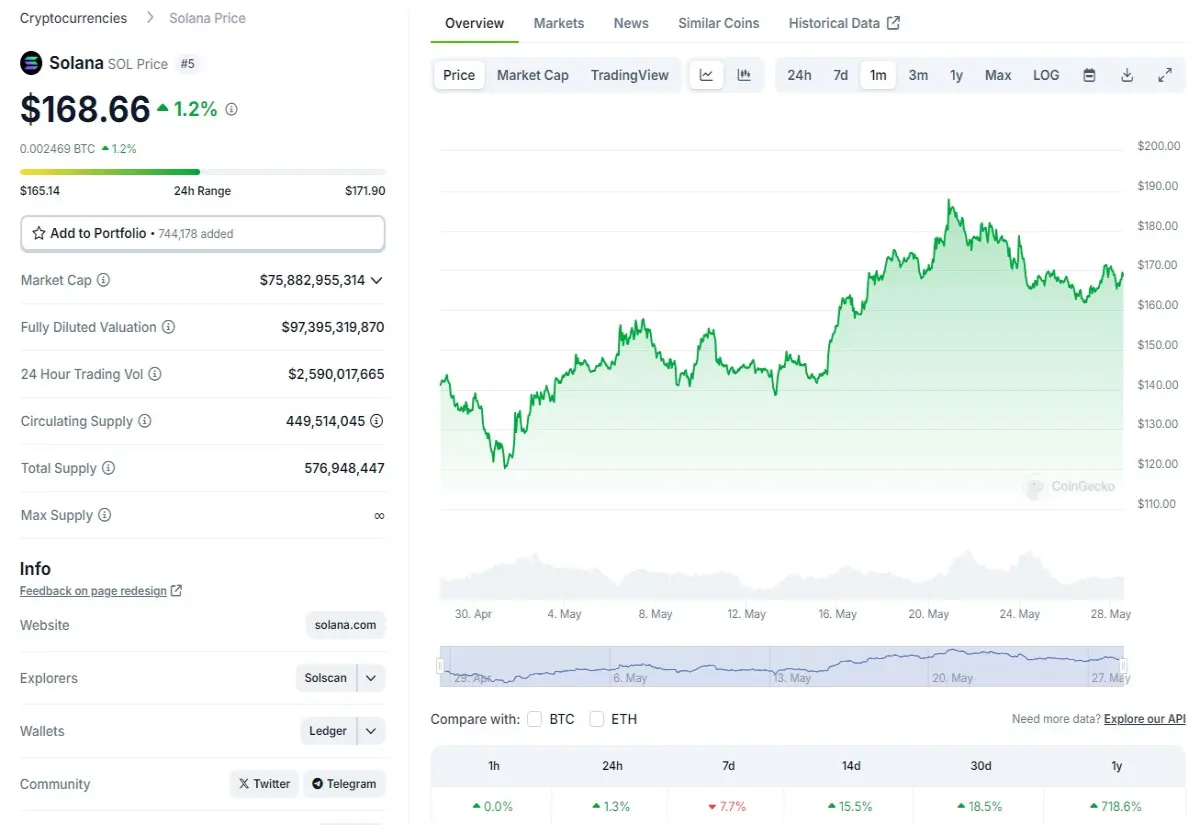Open the Similar Coins tab

click(x=719, y=23)
